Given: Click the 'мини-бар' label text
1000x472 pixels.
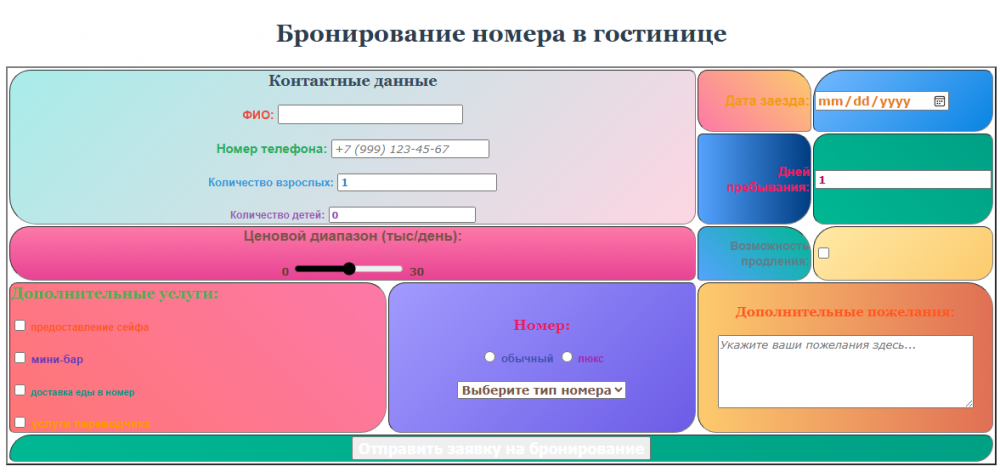Looking at the screenshot, I should [57, 359].
